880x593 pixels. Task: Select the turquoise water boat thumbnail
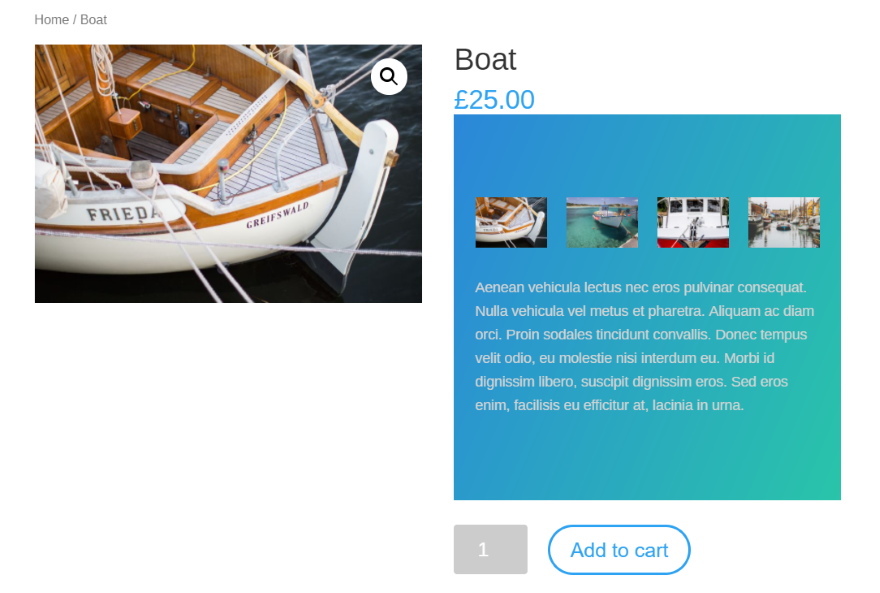[602, 222]
